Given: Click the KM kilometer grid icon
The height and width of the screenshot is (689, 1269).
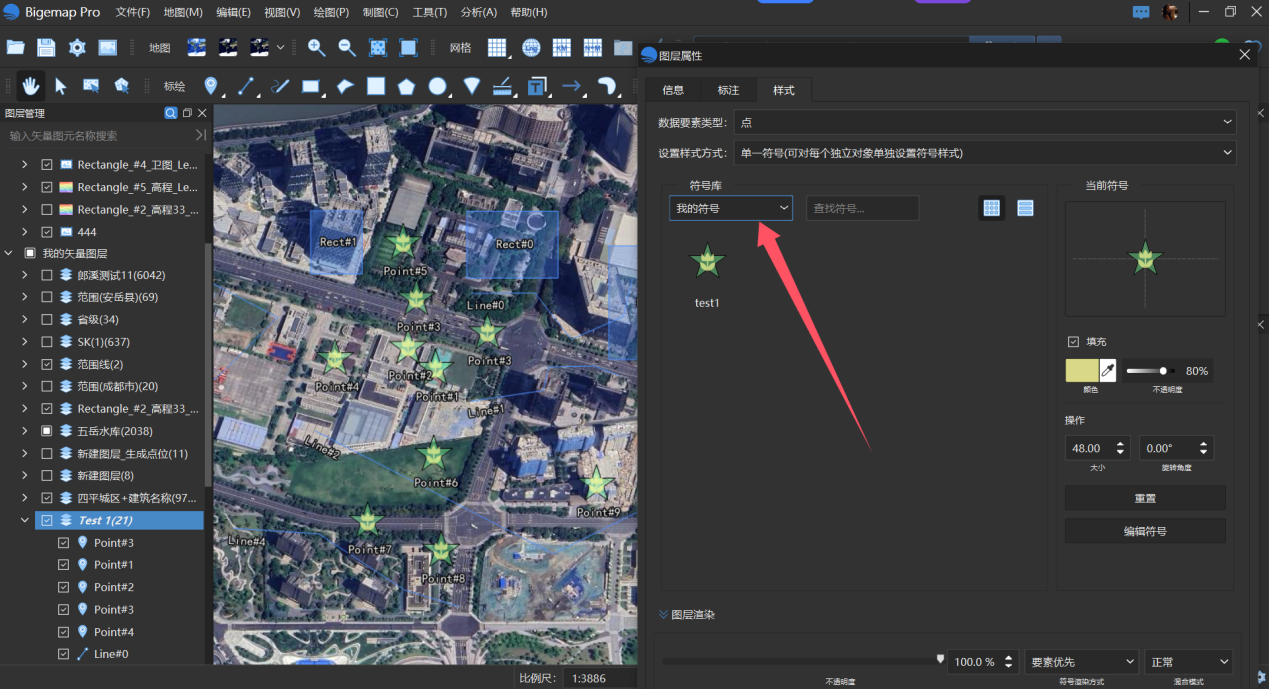Looking at the screenshot, I should coord(562,47).
